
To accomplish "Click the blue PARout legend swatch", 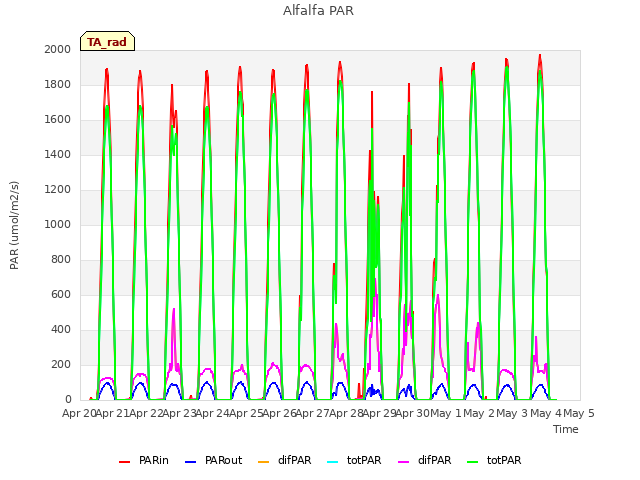I will [191, 462].
